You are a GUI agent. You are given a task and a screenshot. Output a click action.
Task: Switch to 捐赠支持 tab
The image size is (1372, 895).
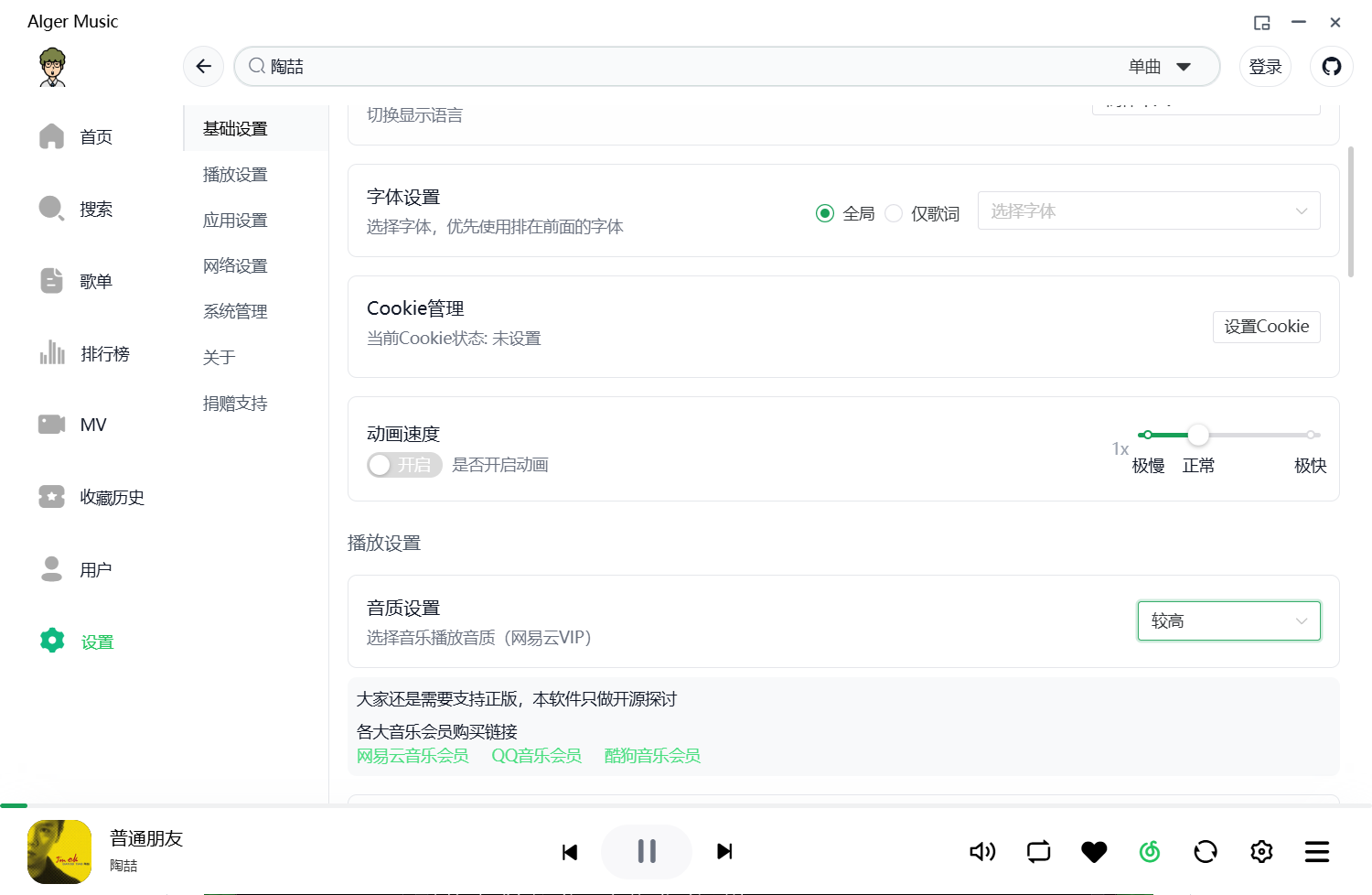tap(235, 404)
